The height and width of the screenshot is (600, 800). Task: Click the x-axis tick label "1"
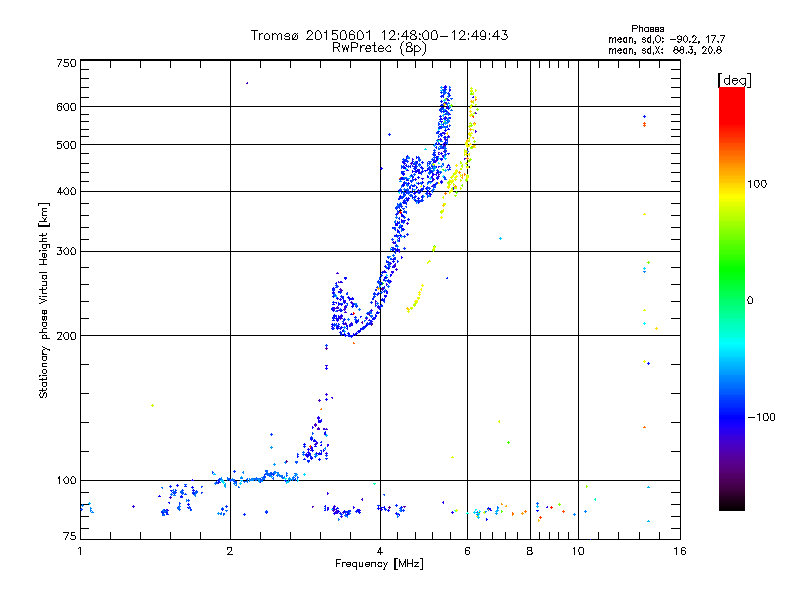coord(80,551)
